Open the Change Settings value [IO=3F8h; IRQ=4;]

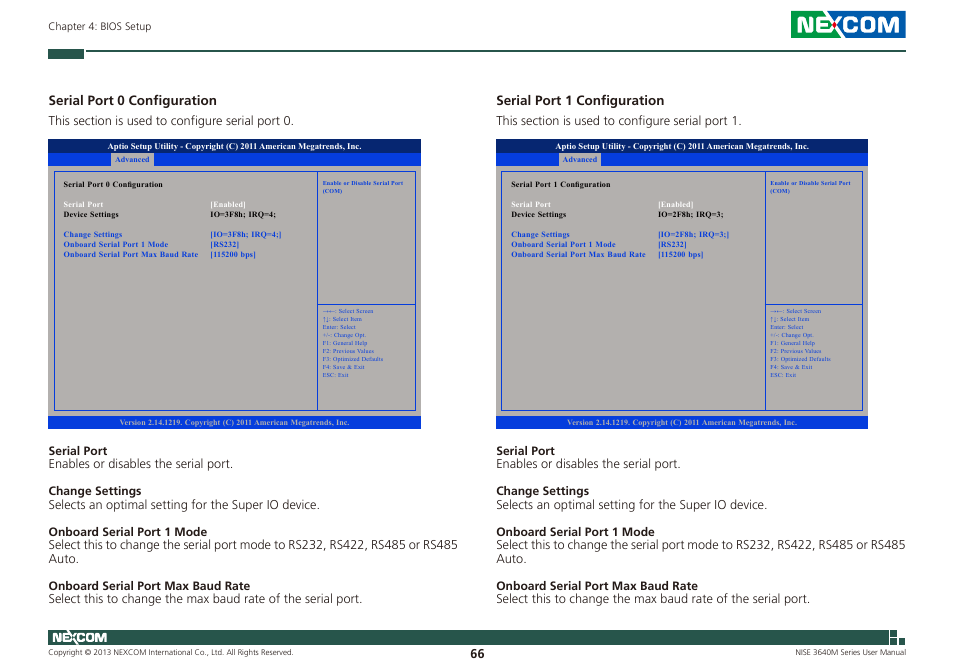pyautogui.click(x=246, y=234)
